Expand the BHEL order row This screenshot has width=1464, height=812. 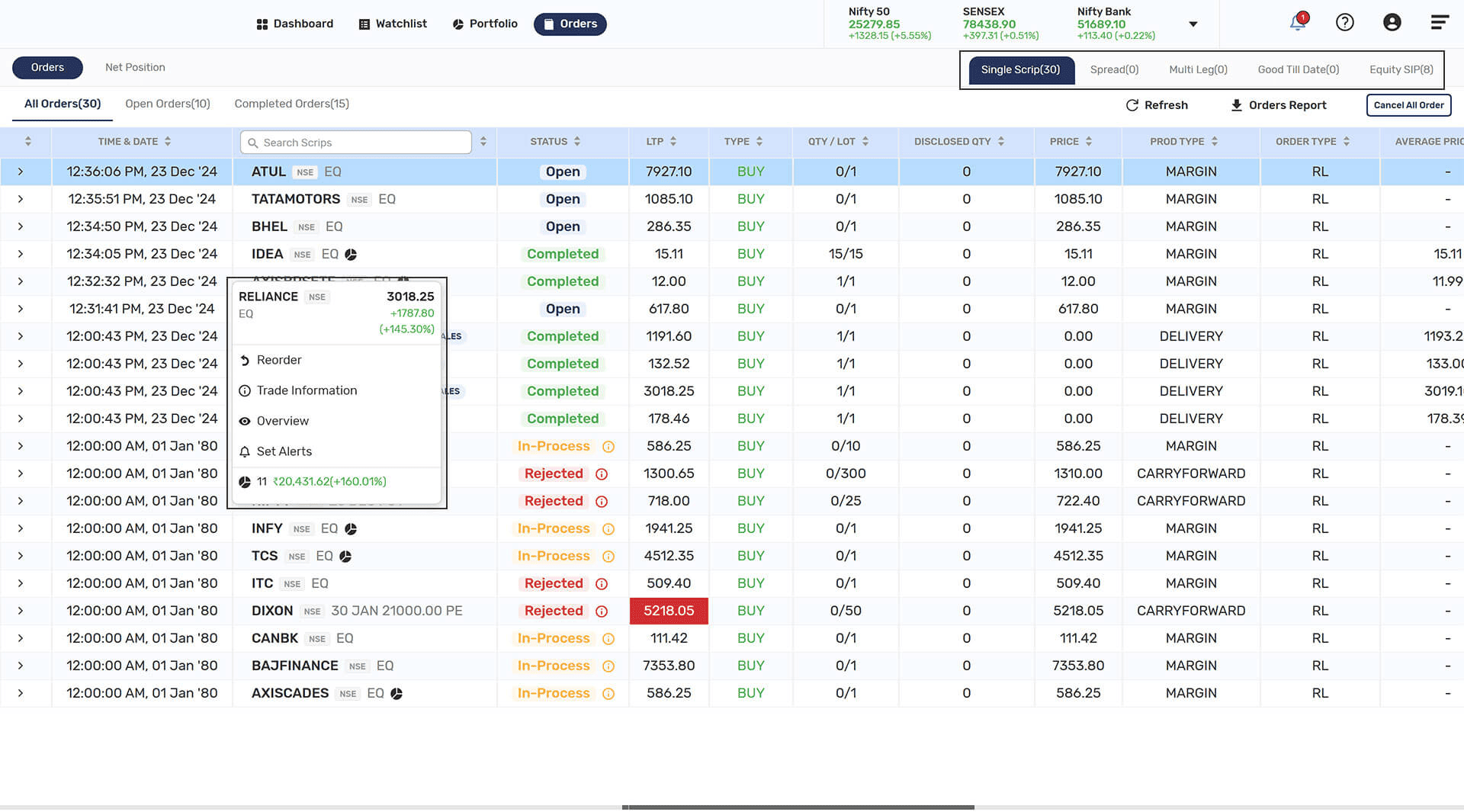coord(21,227)
